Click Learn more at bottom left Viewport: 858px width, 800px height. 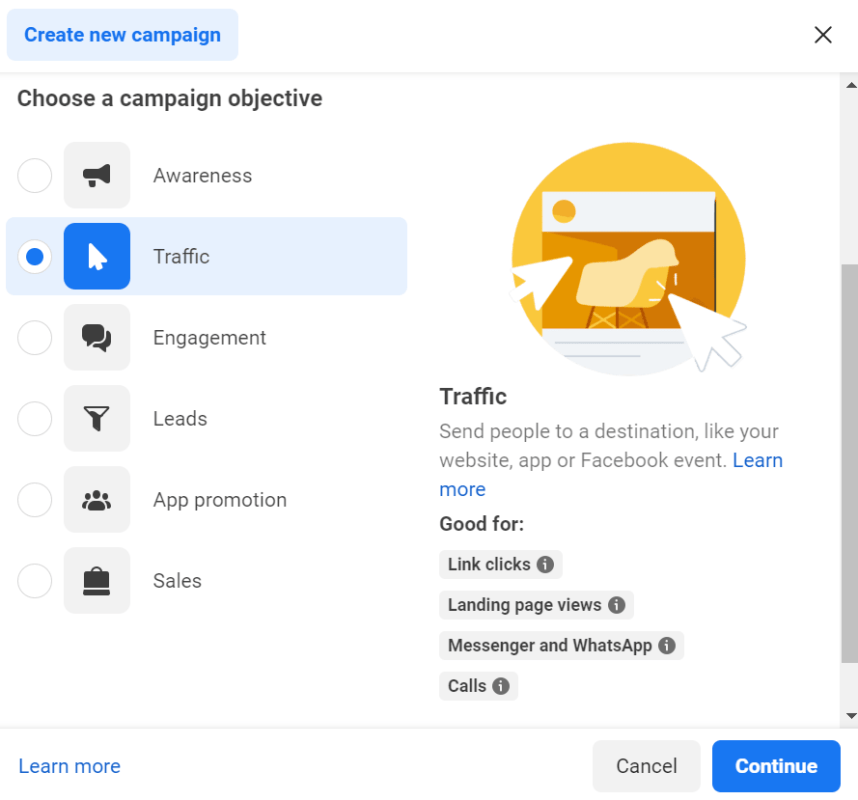(68, 766)
